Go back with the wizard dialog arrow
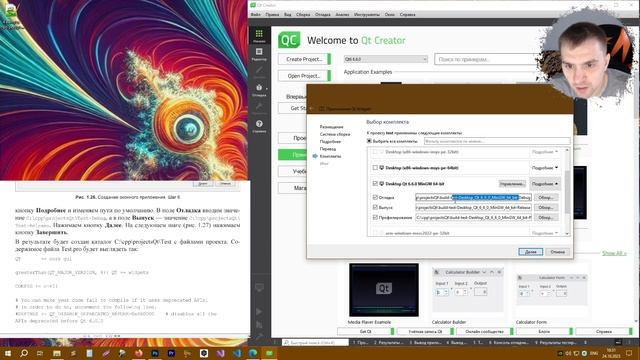 [x=312, y=109]
